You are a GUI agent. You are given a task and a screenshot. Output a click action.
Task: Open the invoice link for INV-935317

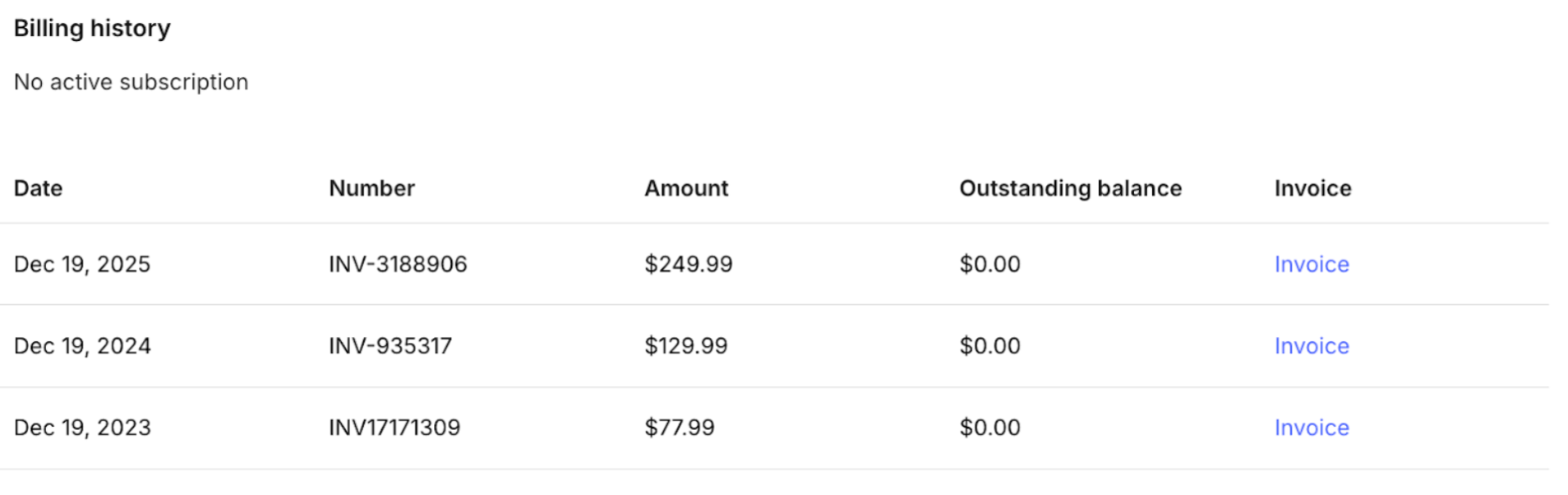point(1311,345)
